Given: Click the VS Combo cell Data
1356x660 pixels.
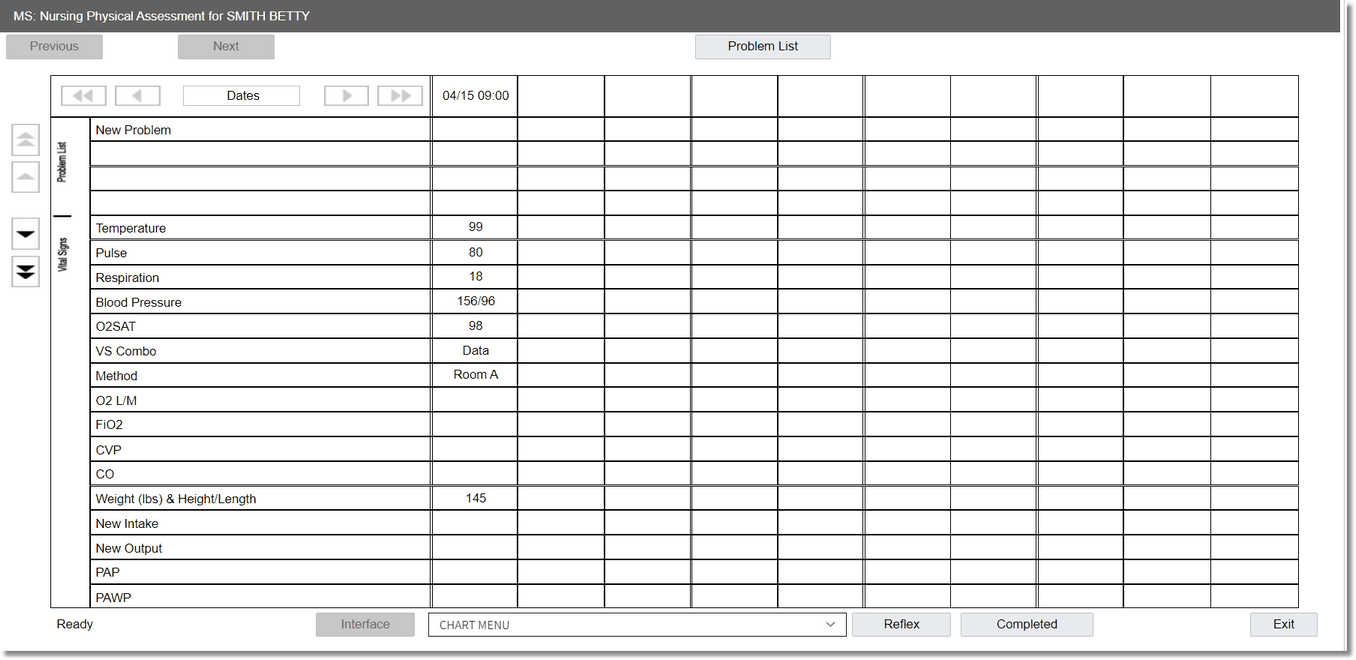Looking at the screenshot, I should click(475, 350).
